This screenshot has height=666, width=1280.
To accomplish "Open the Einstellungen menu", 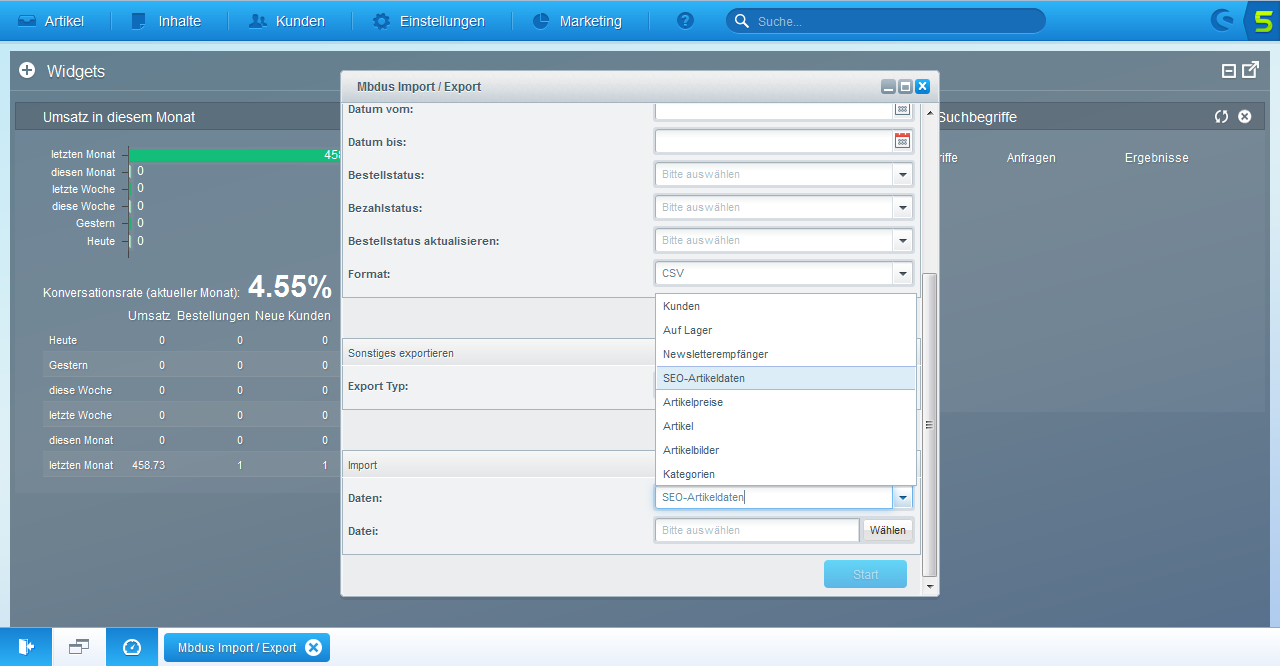I will [428, 21].
